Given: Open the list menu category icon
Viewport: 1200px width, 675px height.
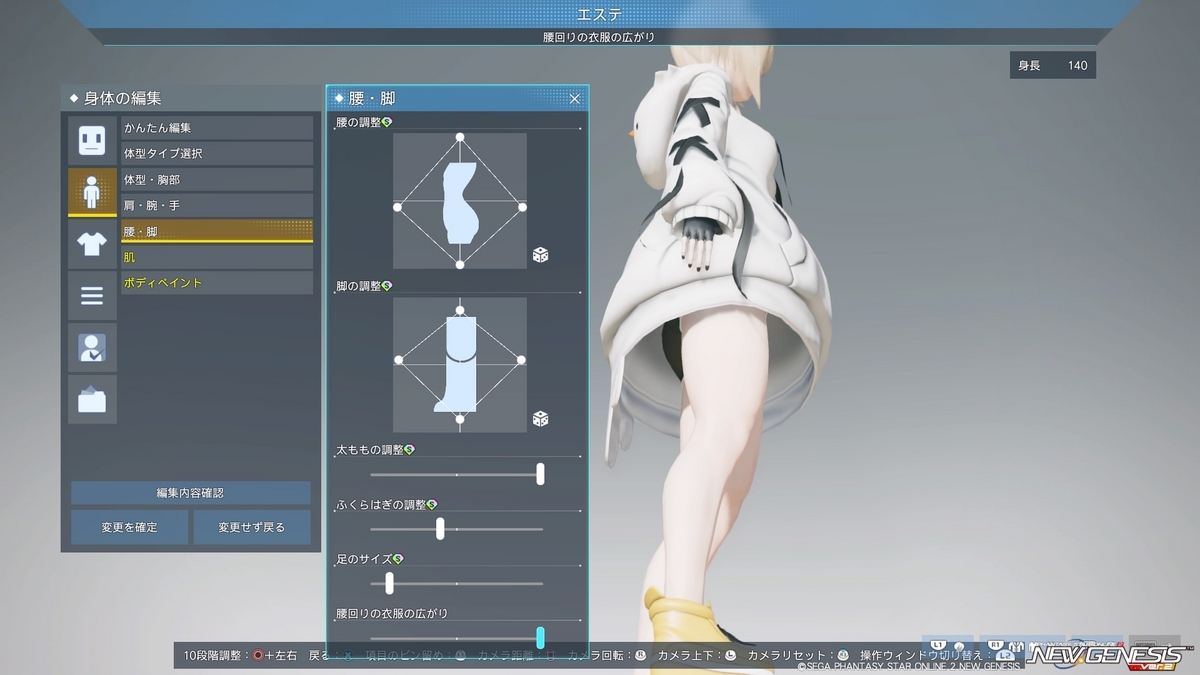Looking at the screenshot, I should (92, 295).
